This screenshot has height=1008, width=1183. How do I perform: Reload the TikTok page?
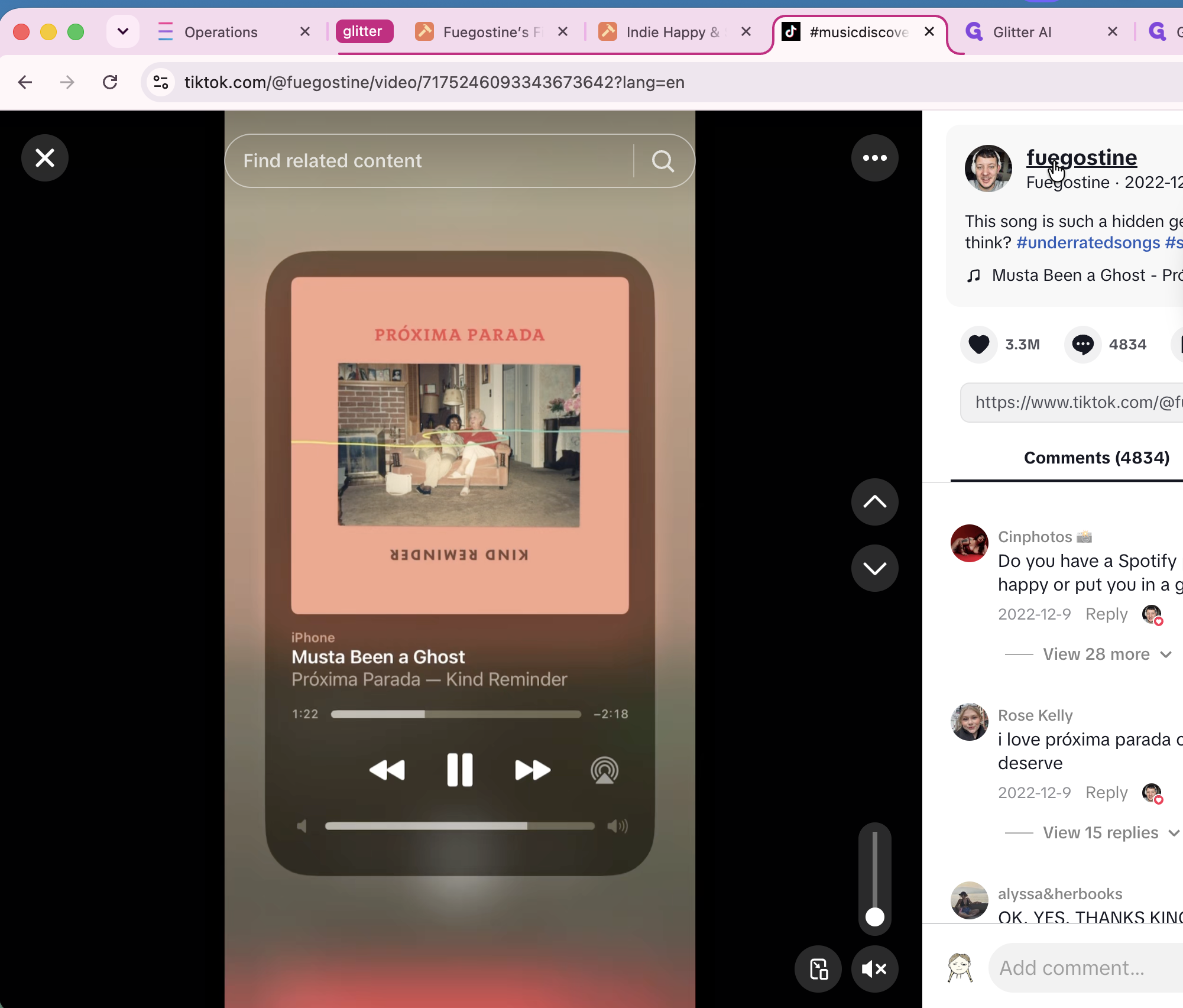coord(111,82)
